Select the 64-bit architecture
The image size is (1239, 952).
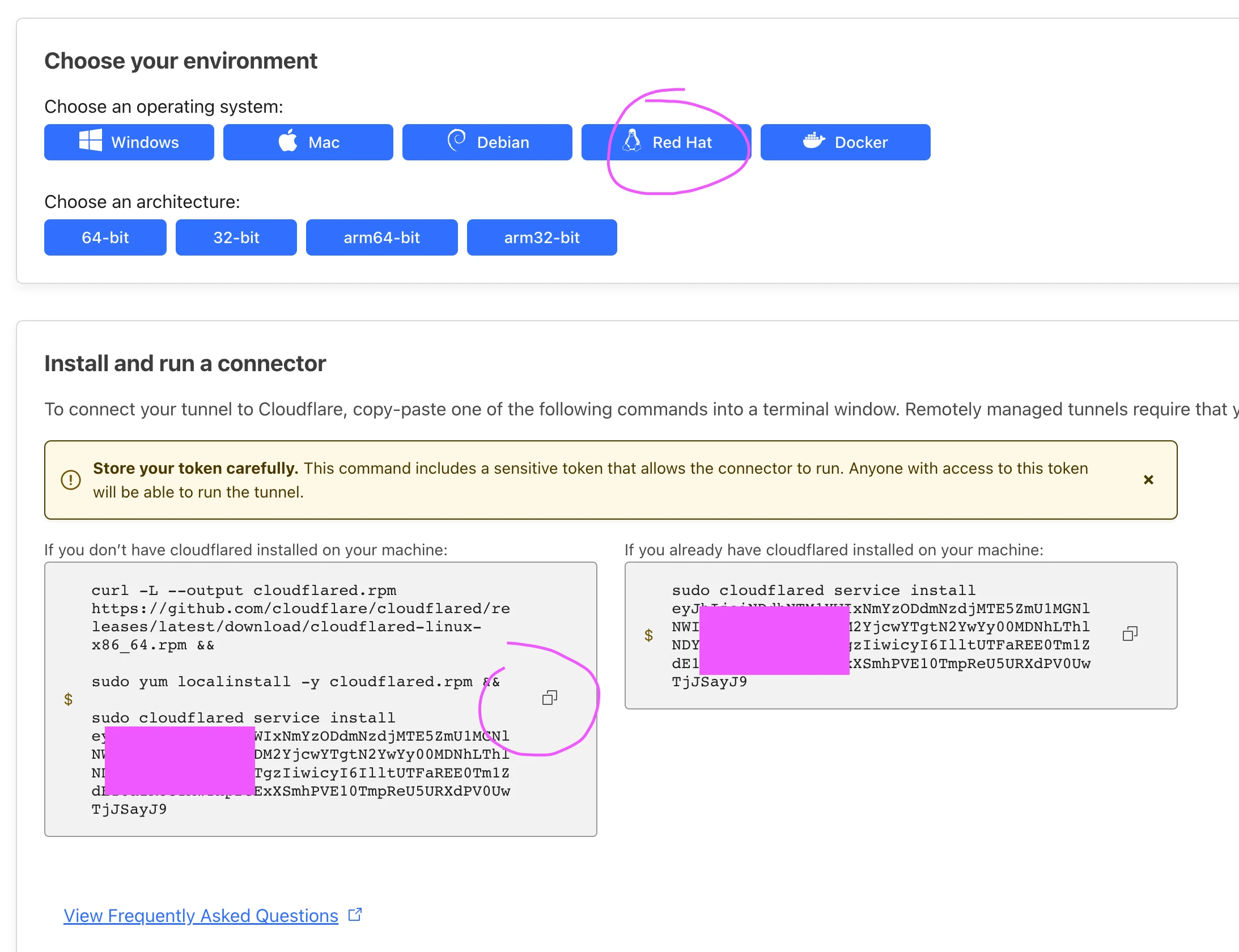(105, 237)
